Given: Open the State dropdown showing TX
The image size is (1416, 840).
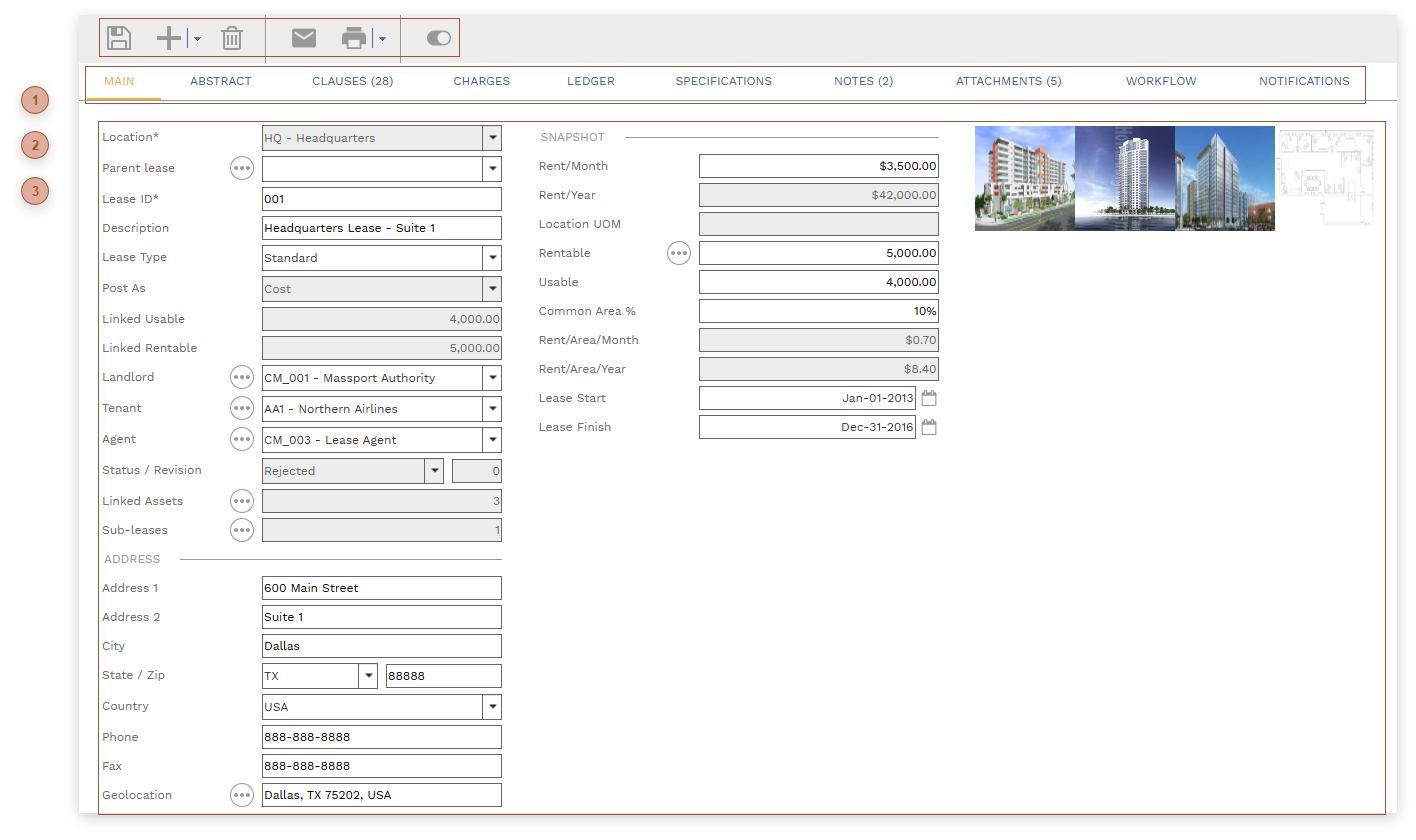Looking at the screenshot, I should [x=367, y=676].
